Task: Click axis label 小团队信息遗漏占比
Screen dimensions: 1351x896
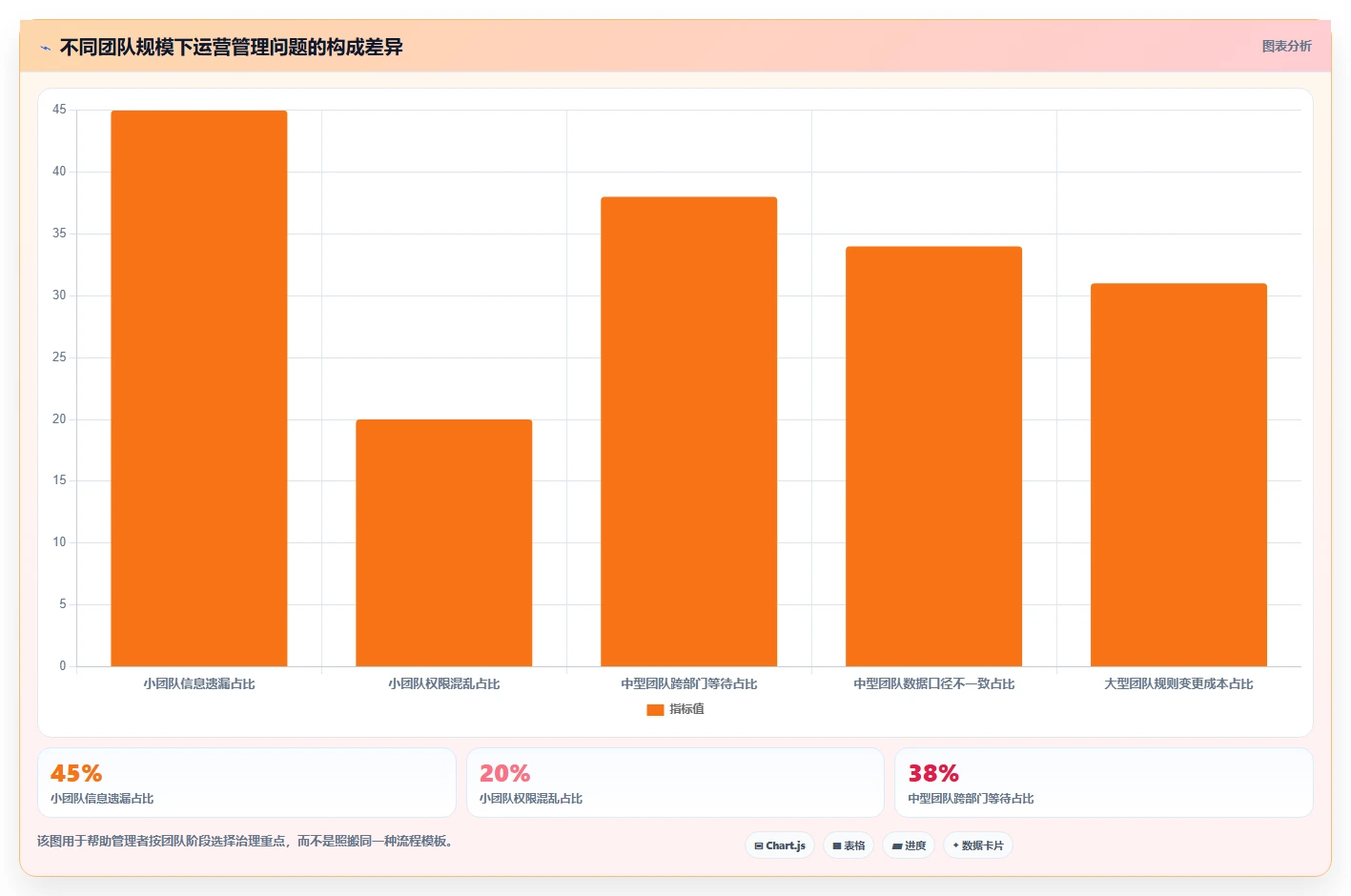Action: (x=199, y=683)
